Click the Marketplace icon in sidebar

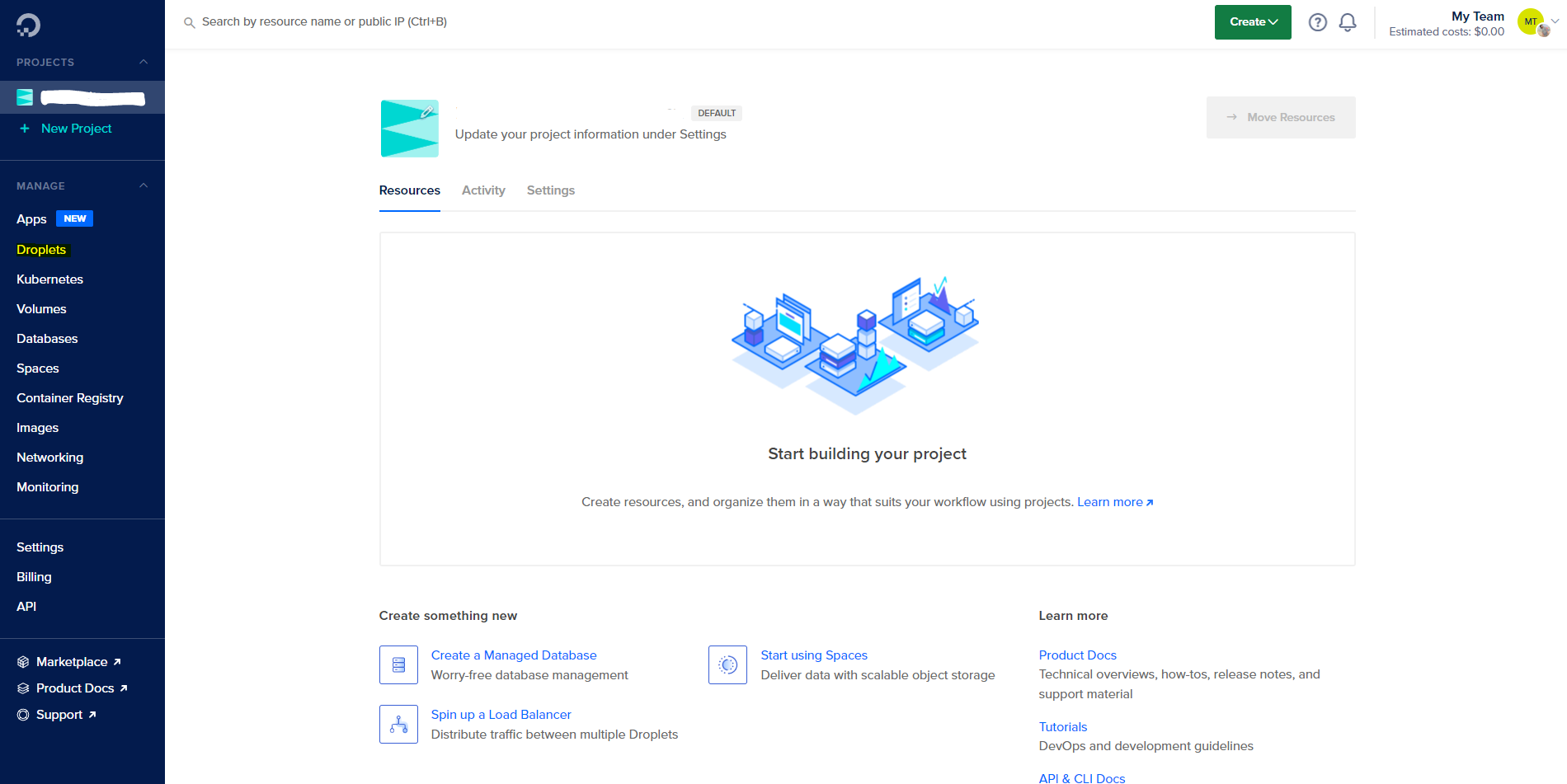(24, 661)
